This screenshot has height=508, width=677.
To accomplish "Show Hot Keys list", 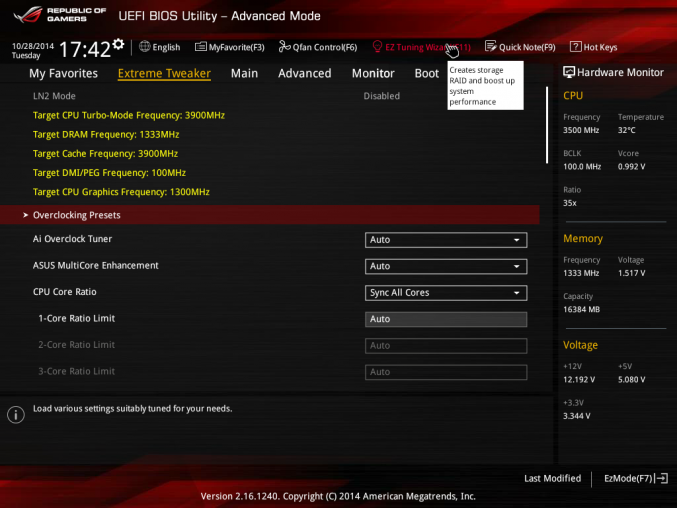I will (600, 47).
